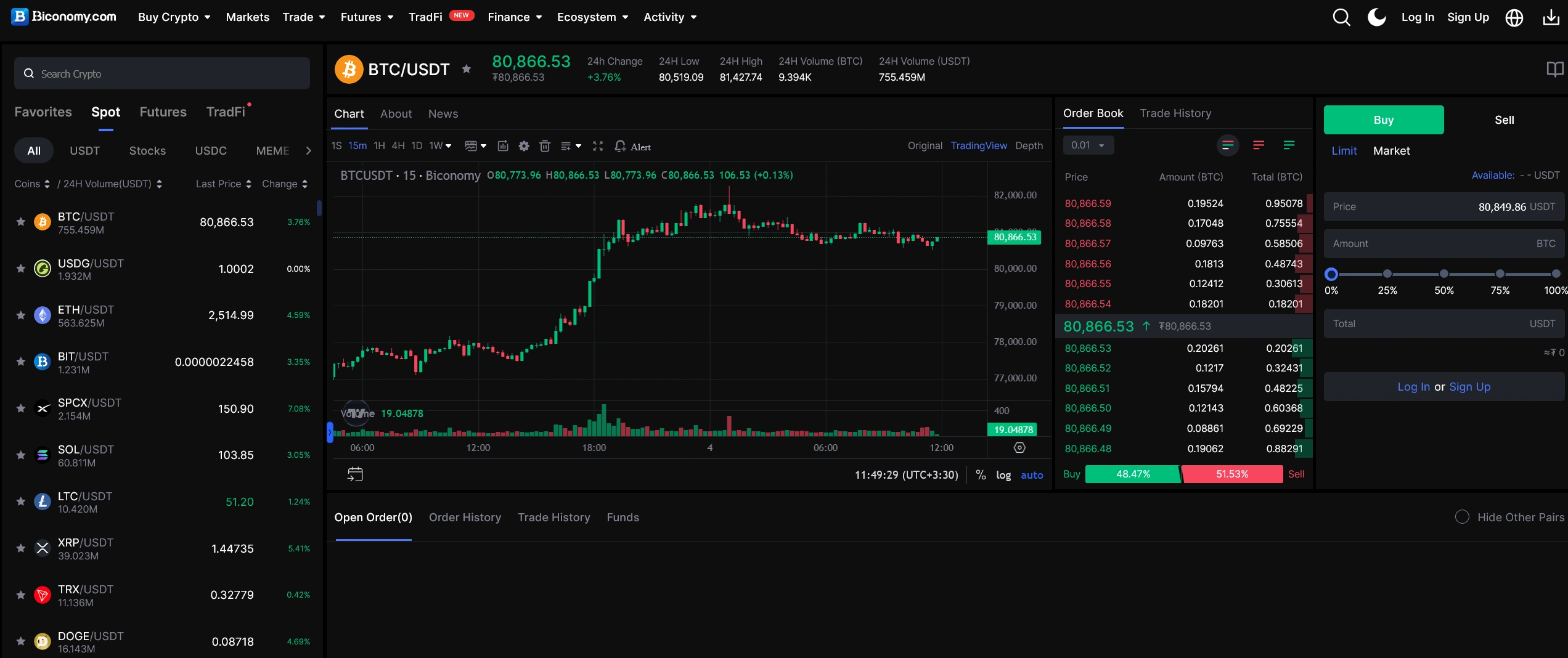Click the trash icon to remove drawings
The height and width of the screenshot is (658, 1568).
(x=545, y=146)
